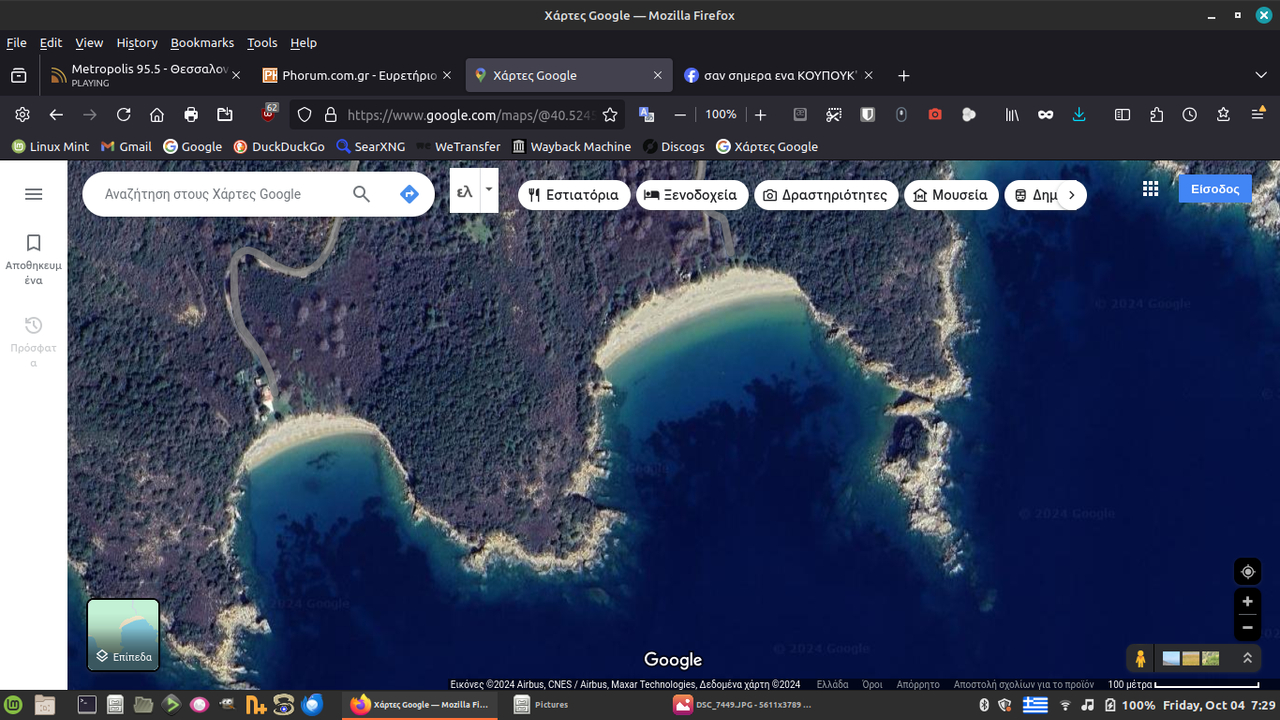Open the terminal from the taskbar
1280x720 pixels.
87,705
